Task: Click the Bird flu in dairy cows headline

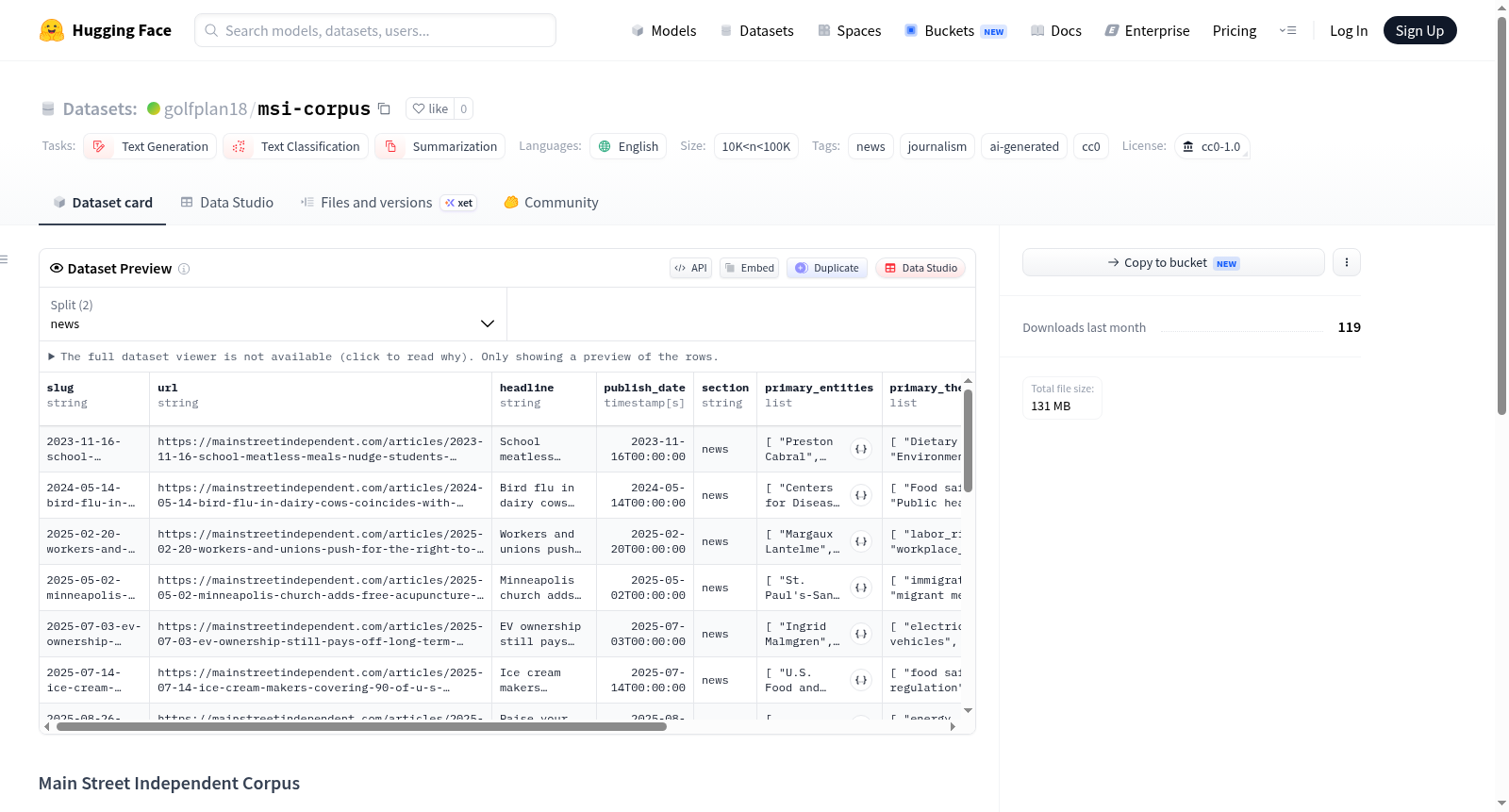Action: coord(544,495)
